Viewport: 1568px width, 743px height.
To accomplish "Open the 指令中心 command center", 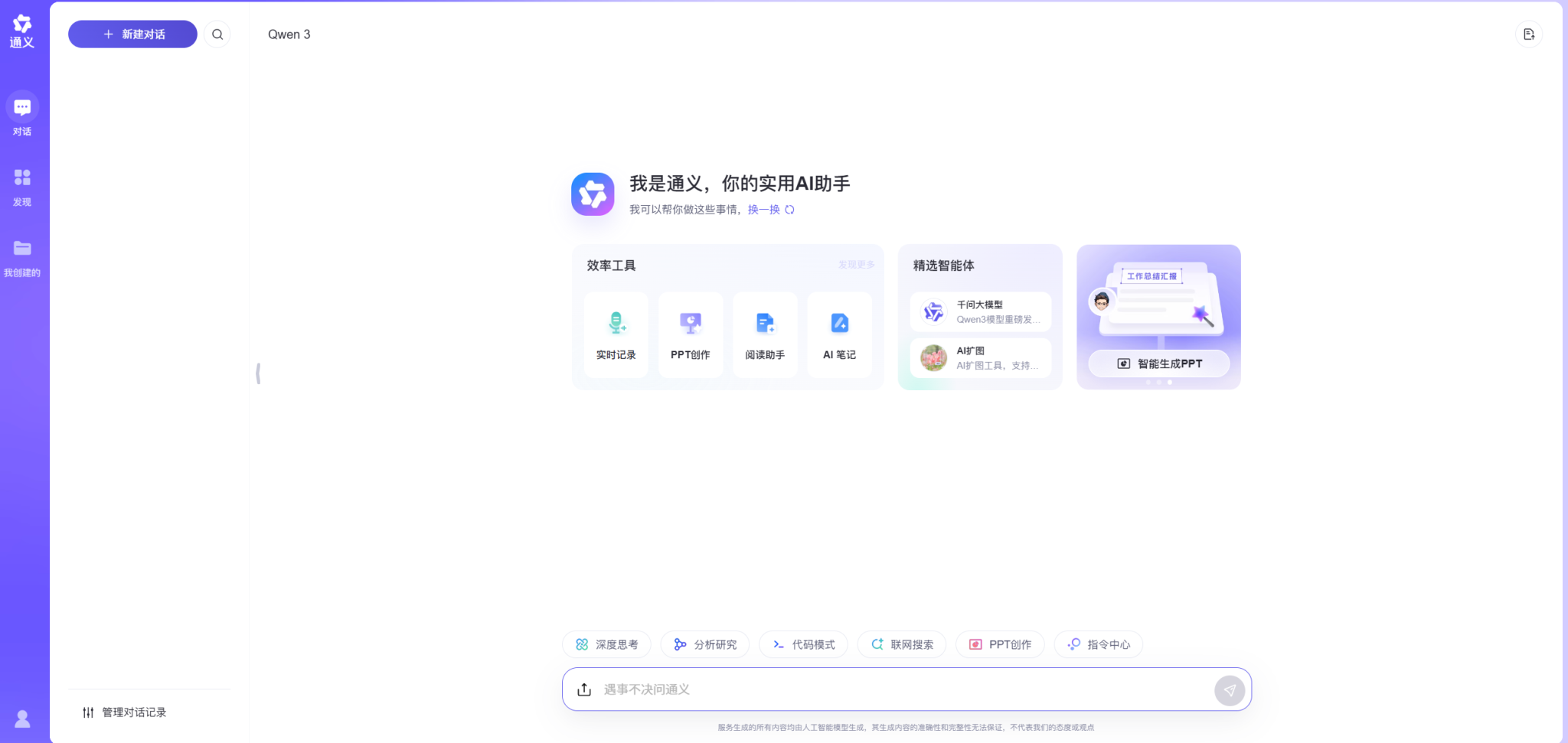I will 1099,644.
